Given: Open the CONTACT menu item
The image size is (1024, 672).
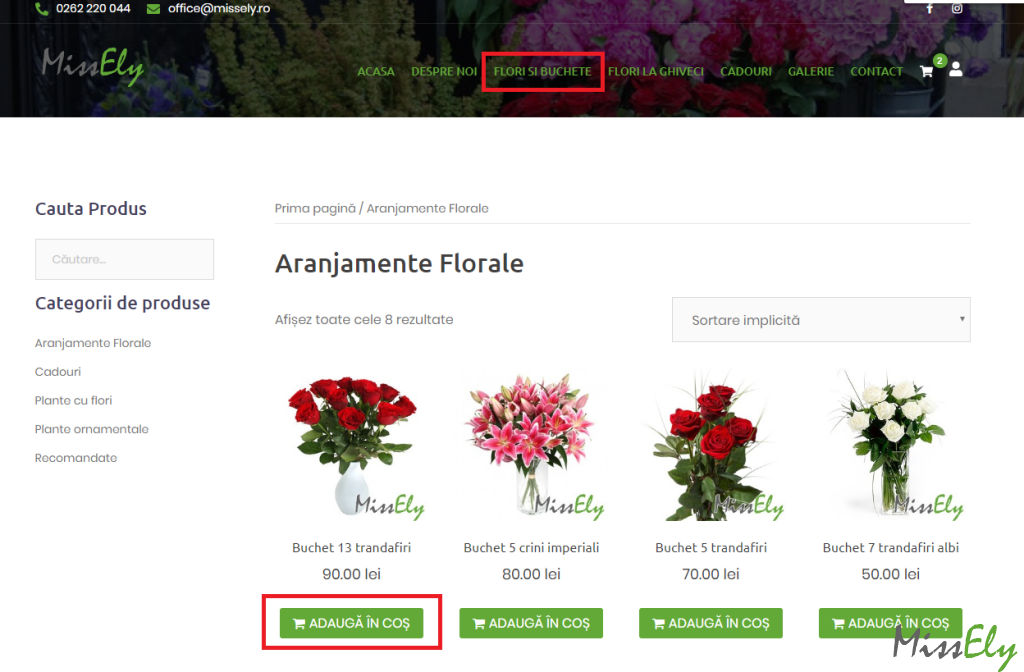Looking at the screenshot, I should 876,71.
